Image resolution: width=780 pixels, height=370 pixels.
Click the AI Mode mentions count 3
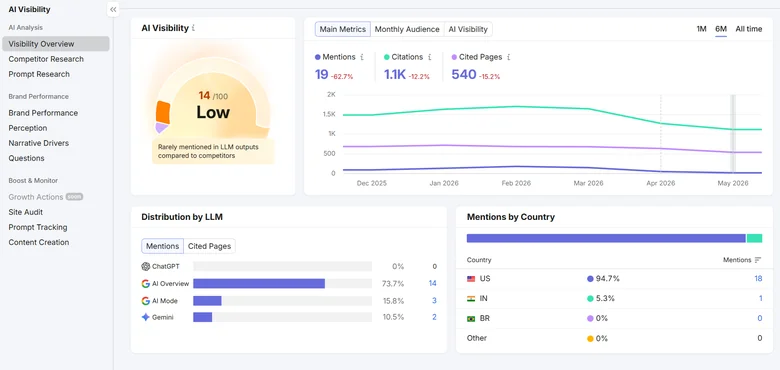pos(434,301)
